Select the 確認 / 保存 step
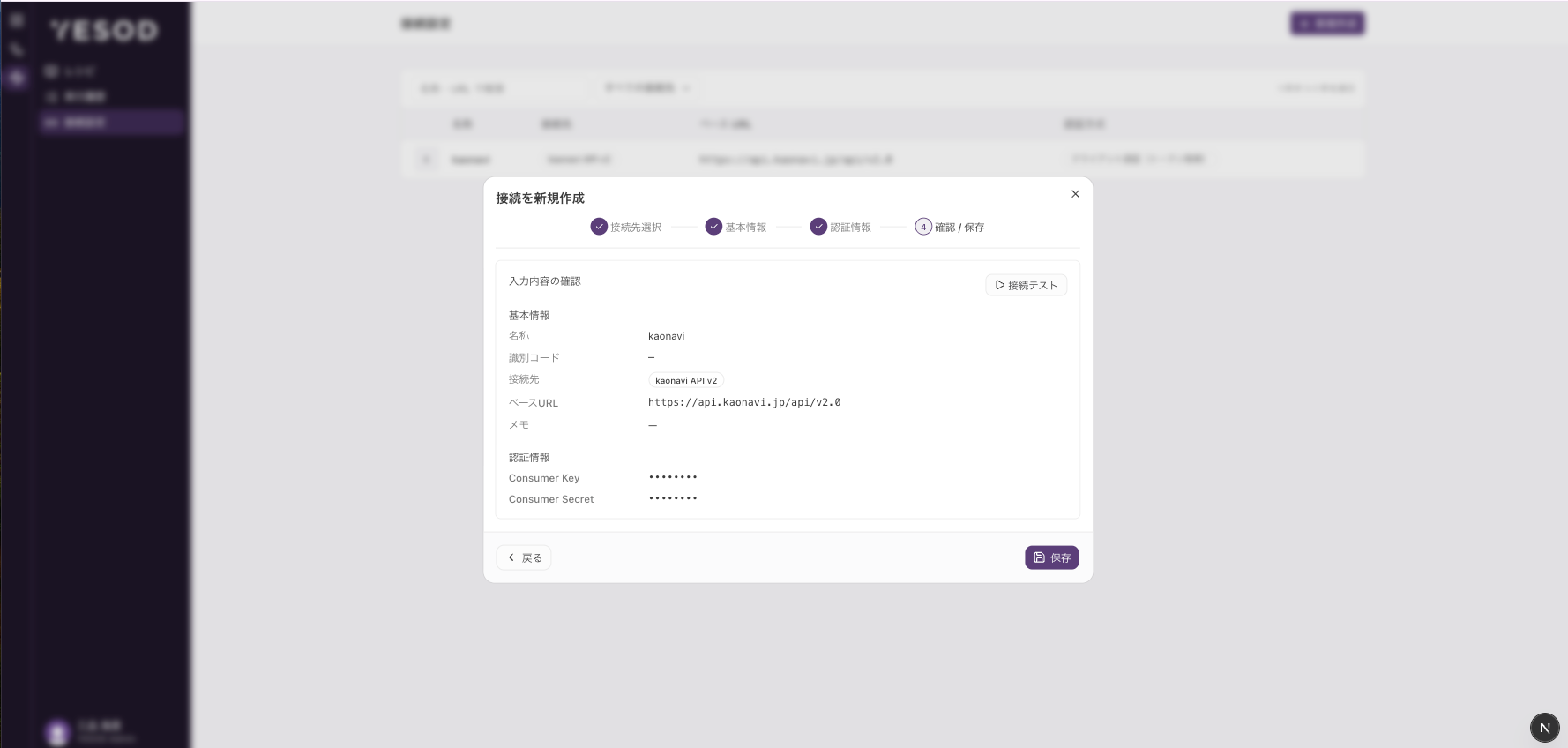The height and width of the screenshot is (748, 1568). coord(950,227)
